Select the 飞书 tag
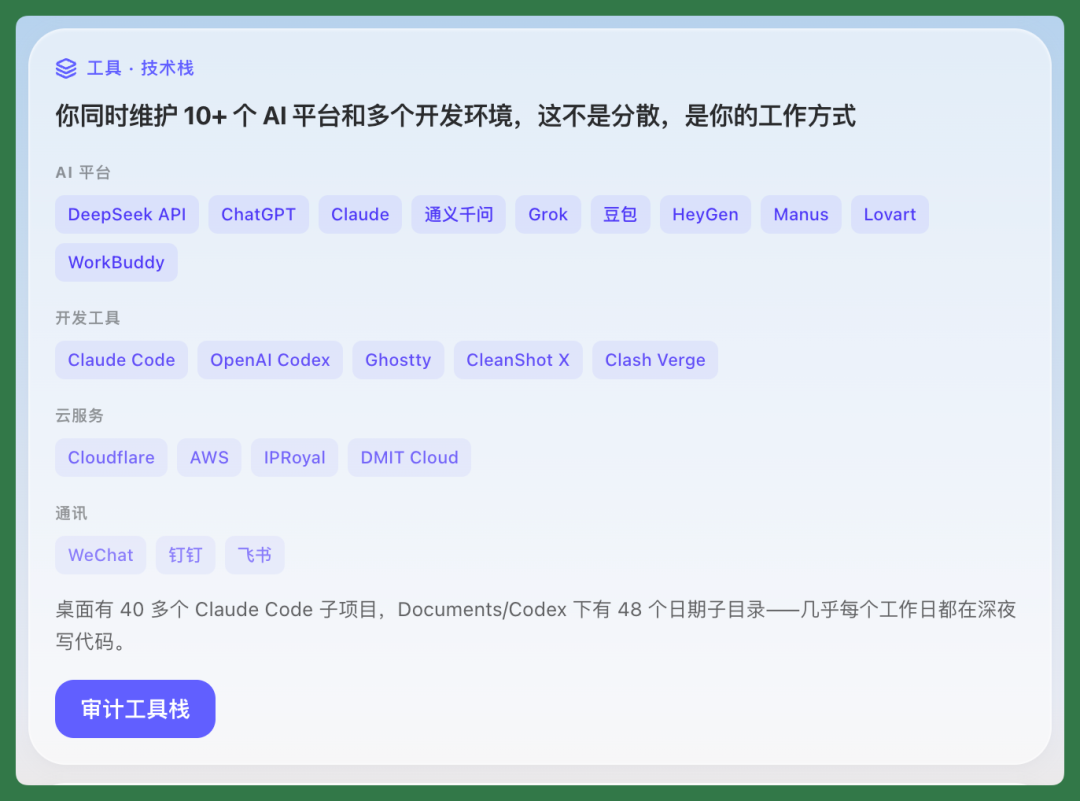This screenshot has width=1080, height=801. click(255, 555)
